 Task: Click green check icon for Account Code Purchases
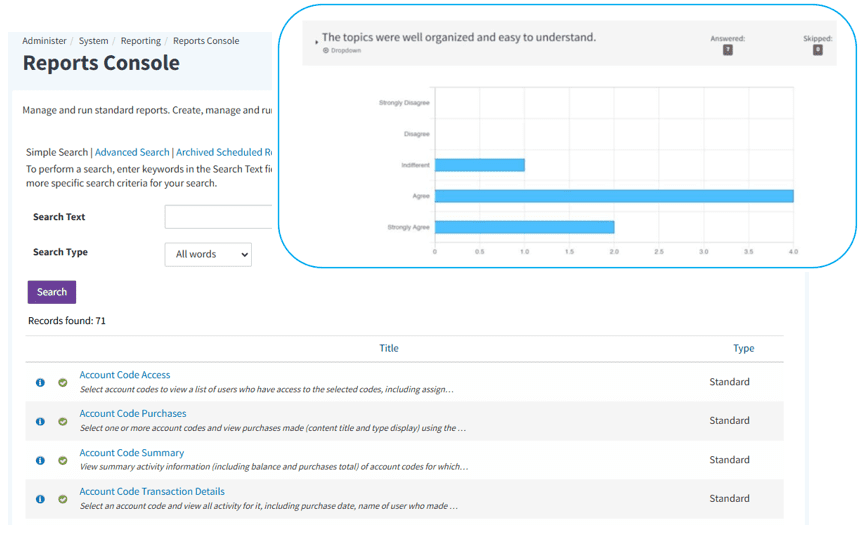63,421
